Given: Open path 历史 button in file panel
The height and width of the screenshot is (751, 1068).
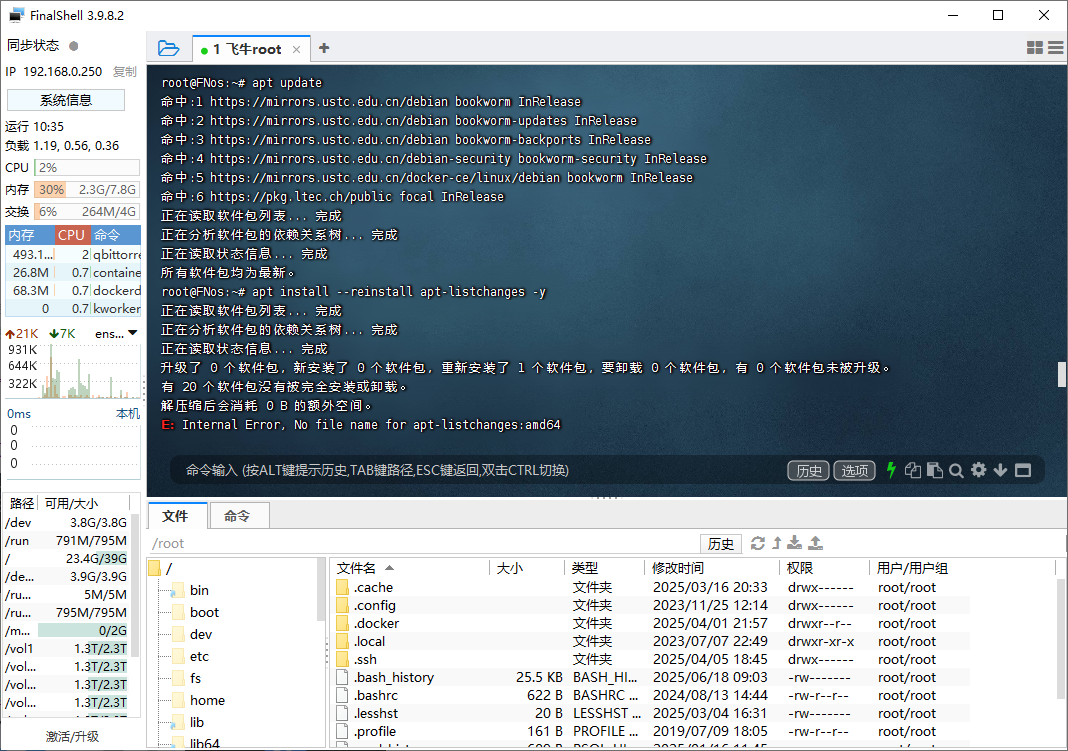Looking at the screenshot, I should tap(721, 543).
